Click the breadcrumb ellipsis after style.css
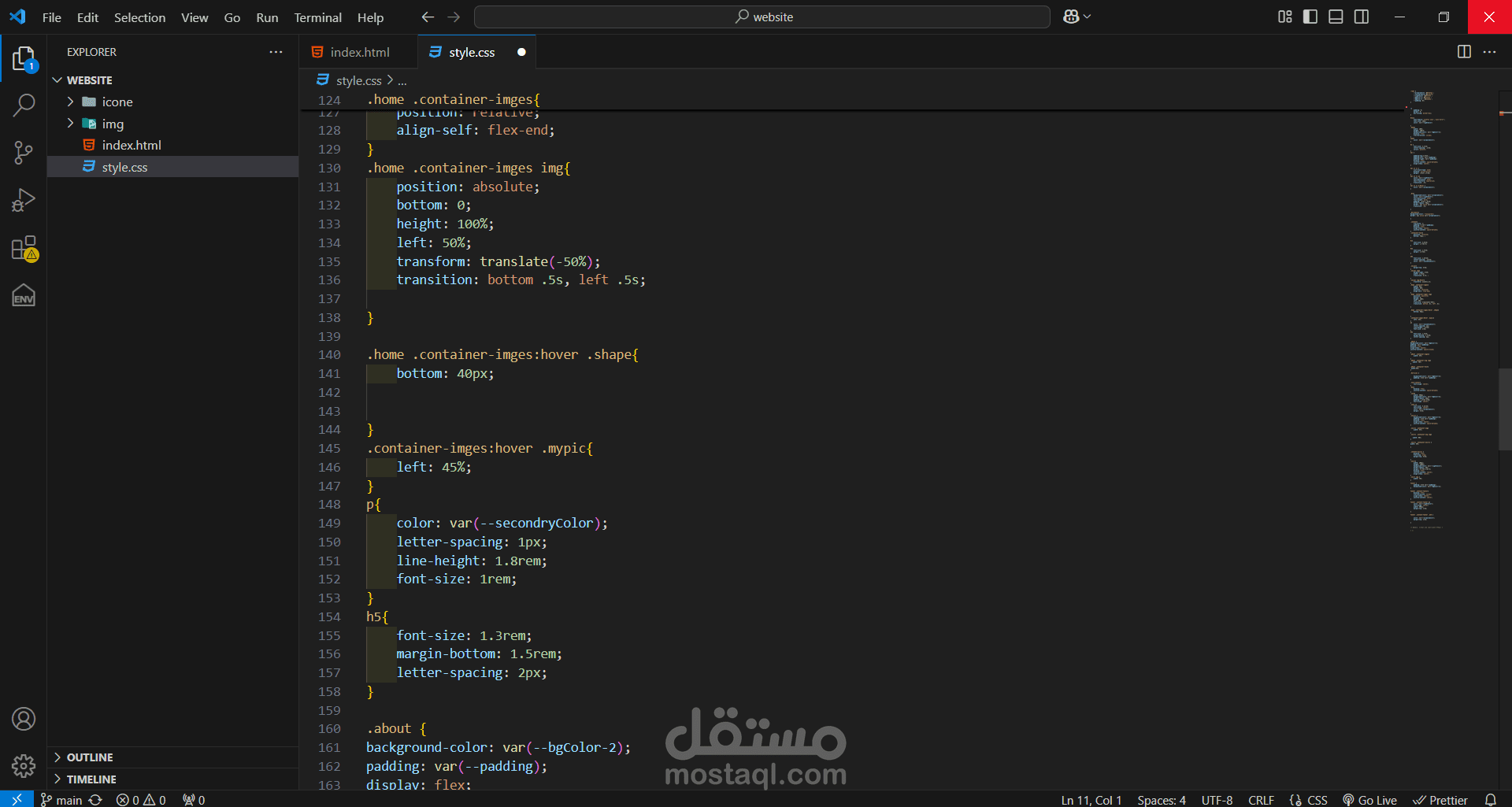The image size is (1512, 807). [402, 80]
